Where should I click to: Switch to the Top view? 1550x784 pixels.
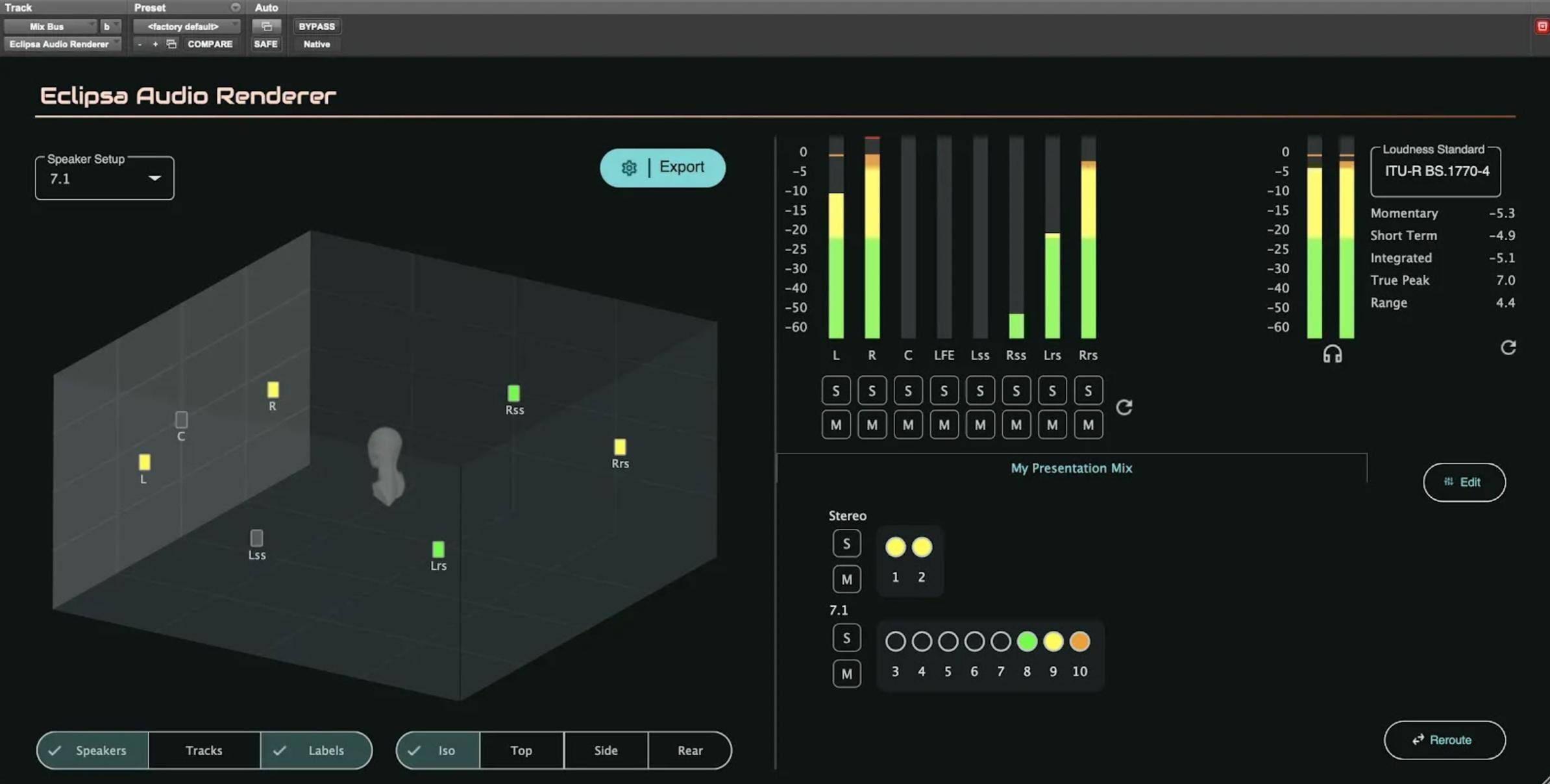tap(521, 750)
